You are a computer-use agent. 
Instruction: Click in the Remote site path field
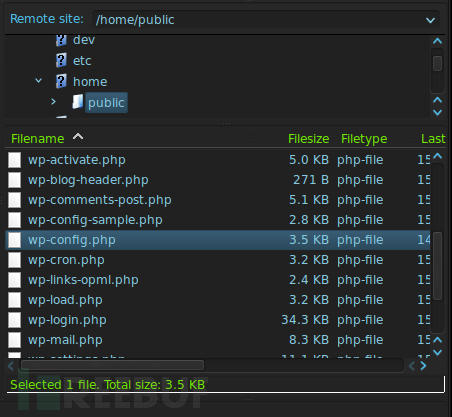[258, 20]
